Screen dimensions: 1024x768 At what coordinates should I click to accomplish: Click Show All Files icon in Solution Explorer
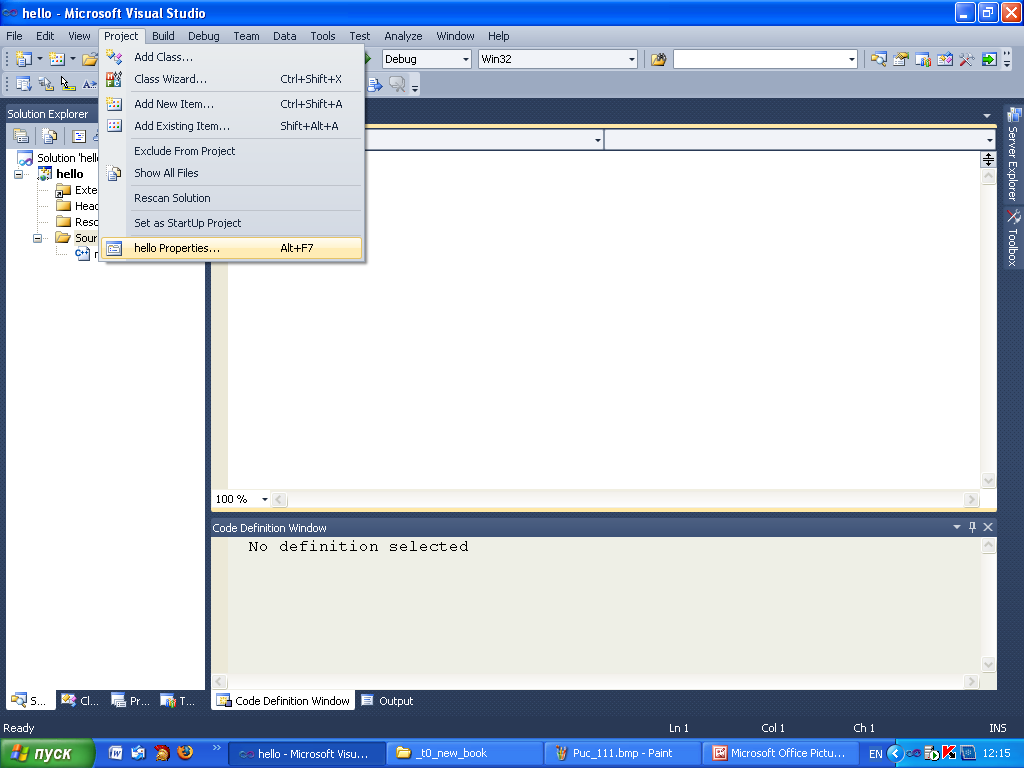pyautogui.click(x=50, y=136)
